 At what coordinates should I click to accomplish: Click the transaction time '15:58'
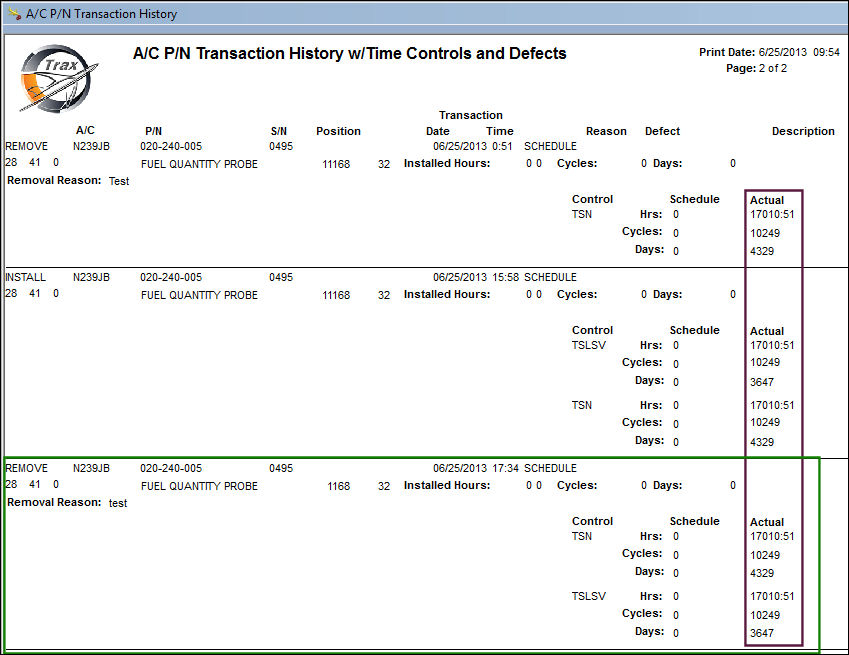pos(505,277)
